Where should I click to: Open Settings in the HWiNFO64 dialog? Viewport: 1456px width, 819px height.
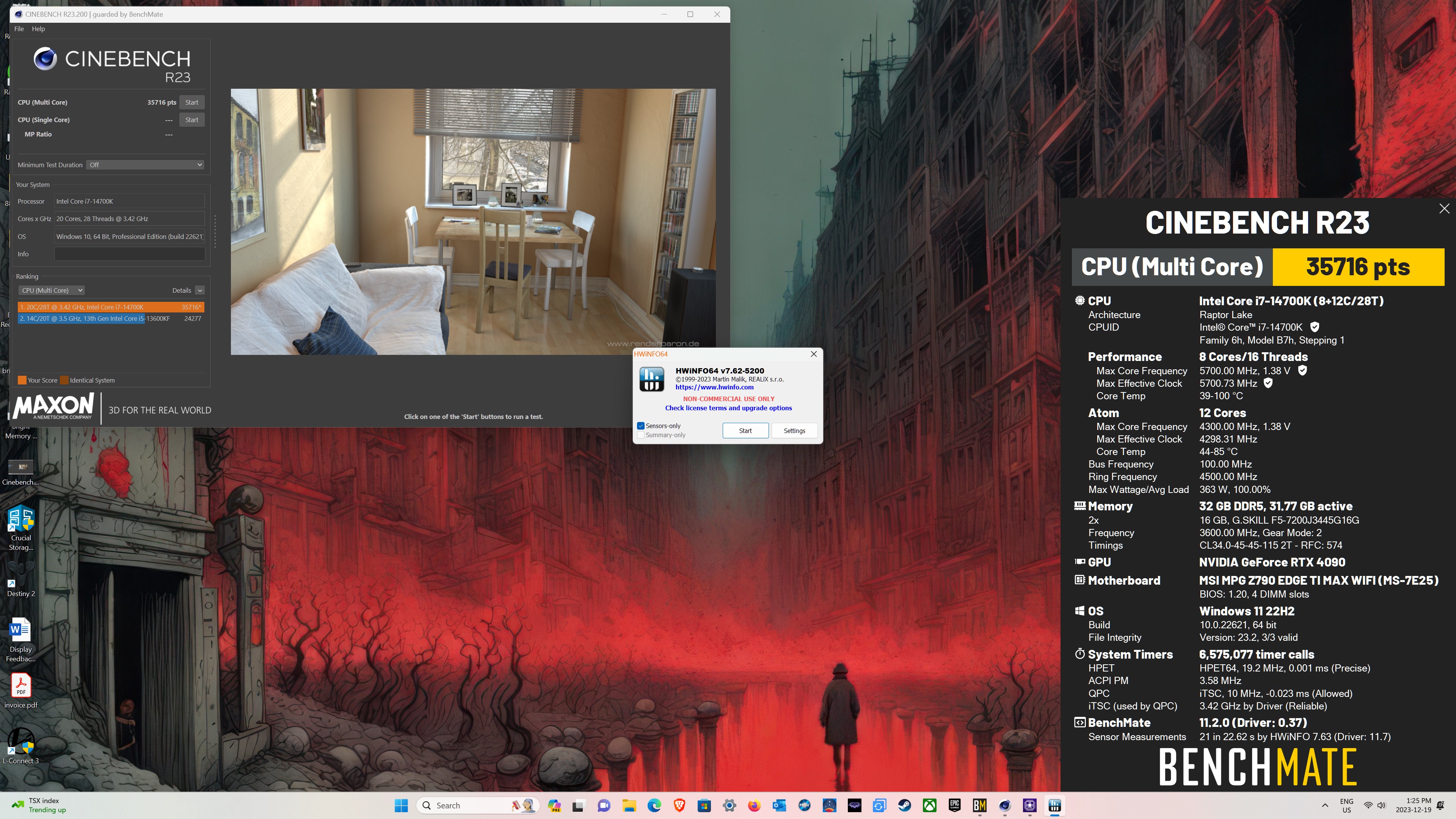794,431
